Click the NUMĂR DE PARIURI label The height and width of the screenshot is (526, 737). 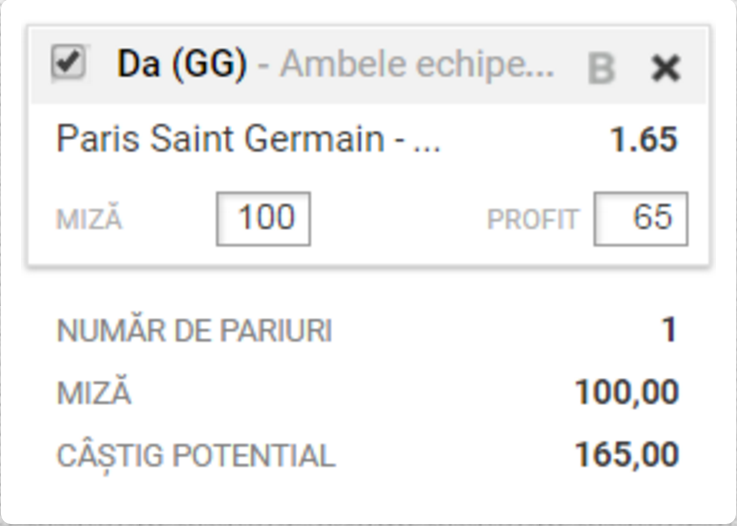click(195, 330)
